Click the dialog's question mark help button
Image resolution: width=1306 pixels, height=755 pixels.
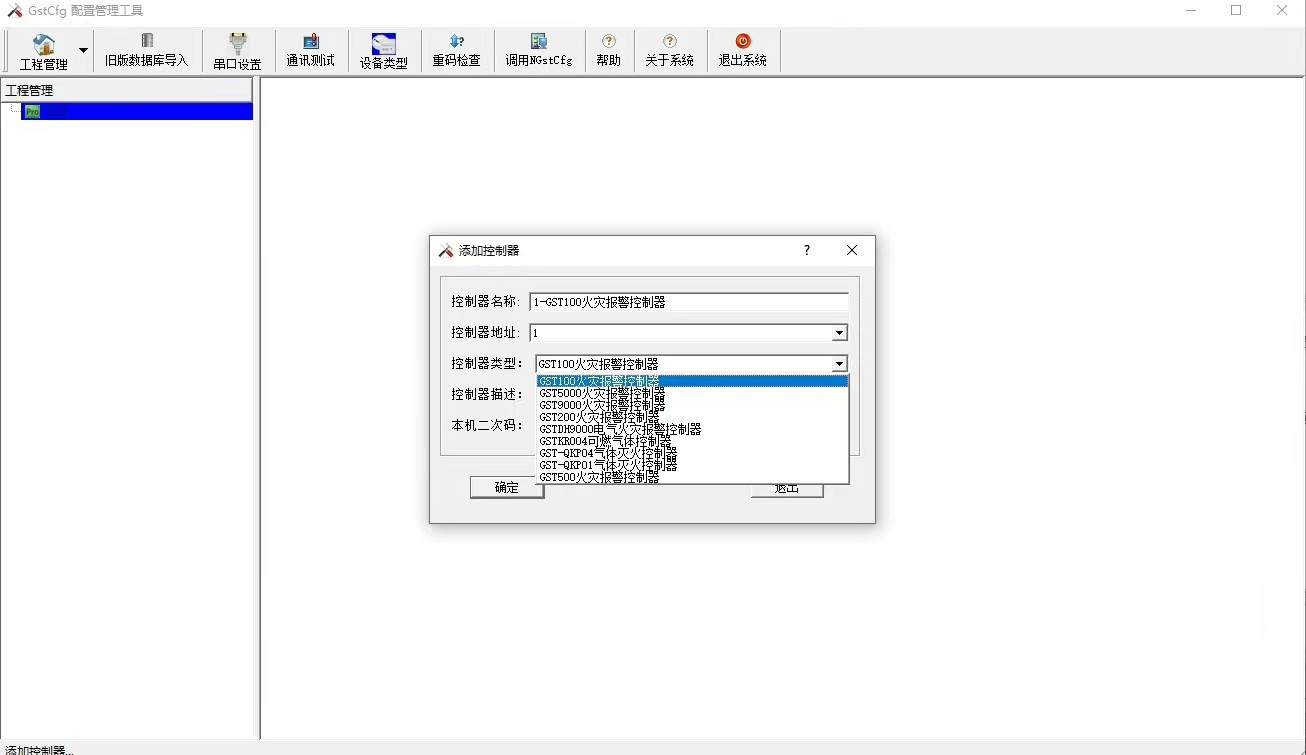[807, 250]
